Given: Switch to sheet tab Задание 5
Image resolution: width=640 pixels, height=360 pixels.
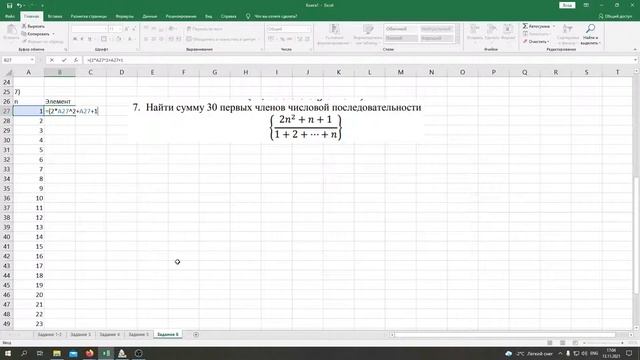Looking at the screenshot, I should pos(138,334).
